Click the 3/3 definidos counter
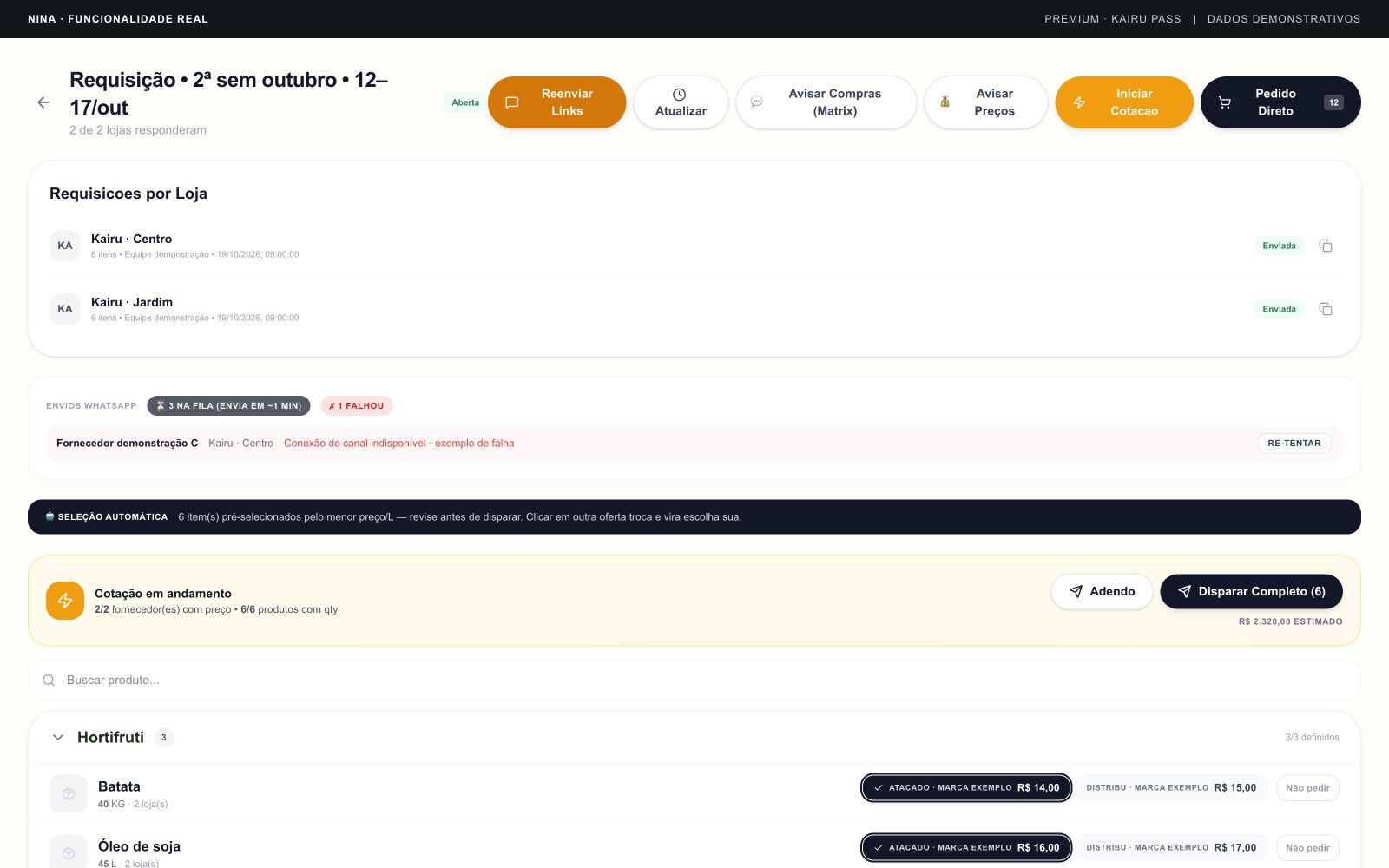 (1312, 737)
